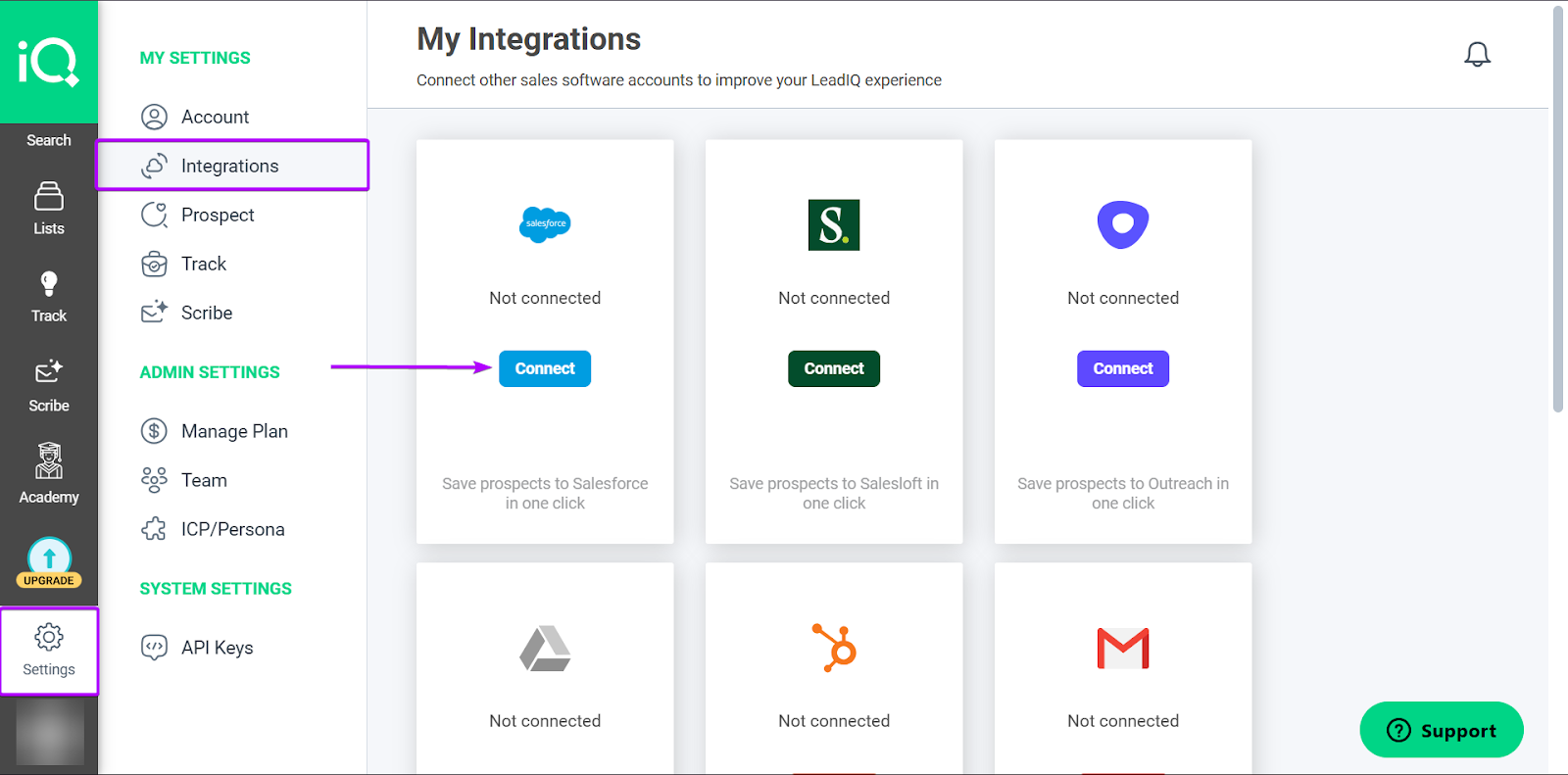Click the Upgrade arrow icon
The height and width of the screenshot is (775, 1568).
click(49, 558)
